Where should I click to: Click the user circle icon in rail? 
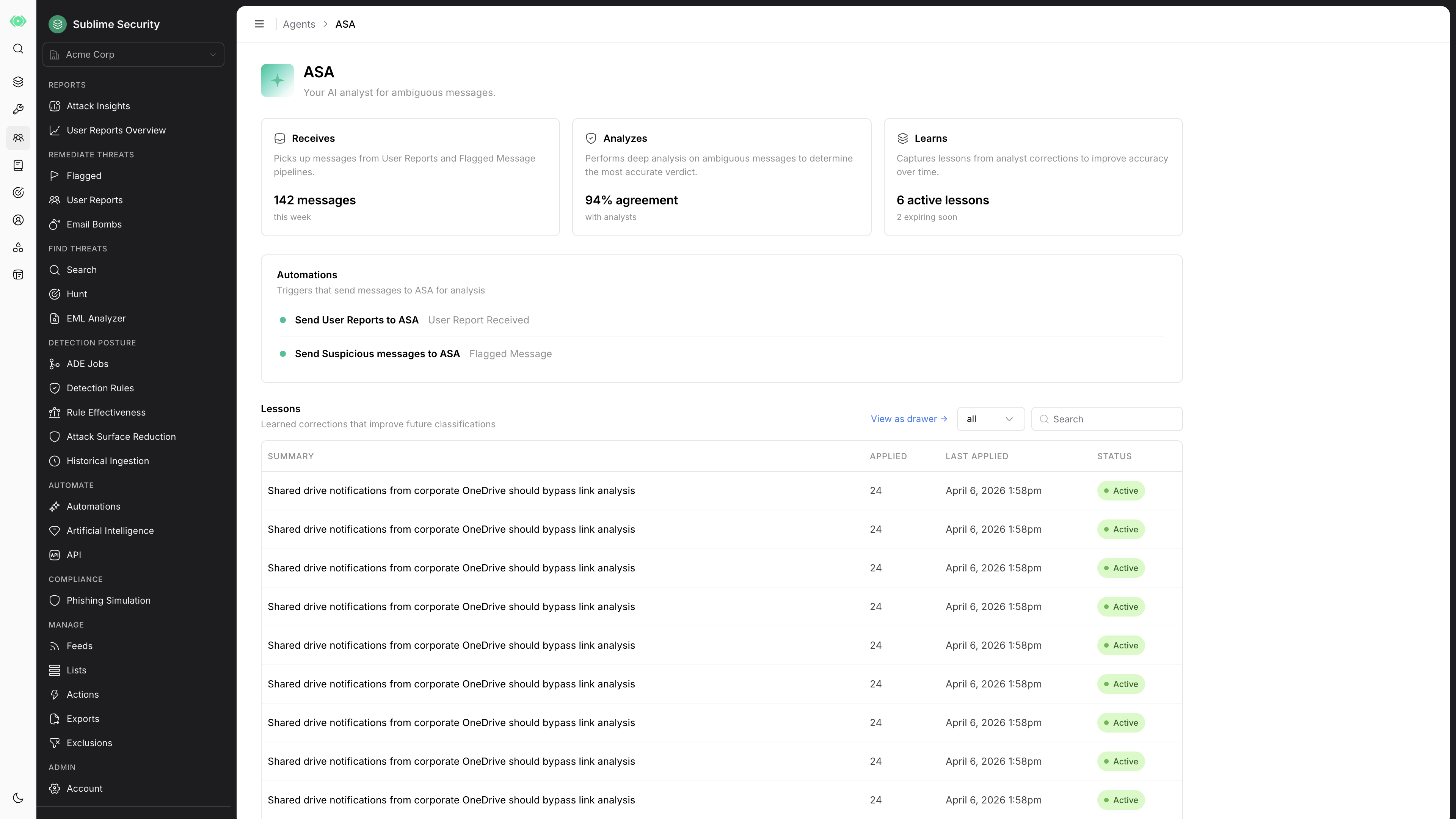pos(18,220)
